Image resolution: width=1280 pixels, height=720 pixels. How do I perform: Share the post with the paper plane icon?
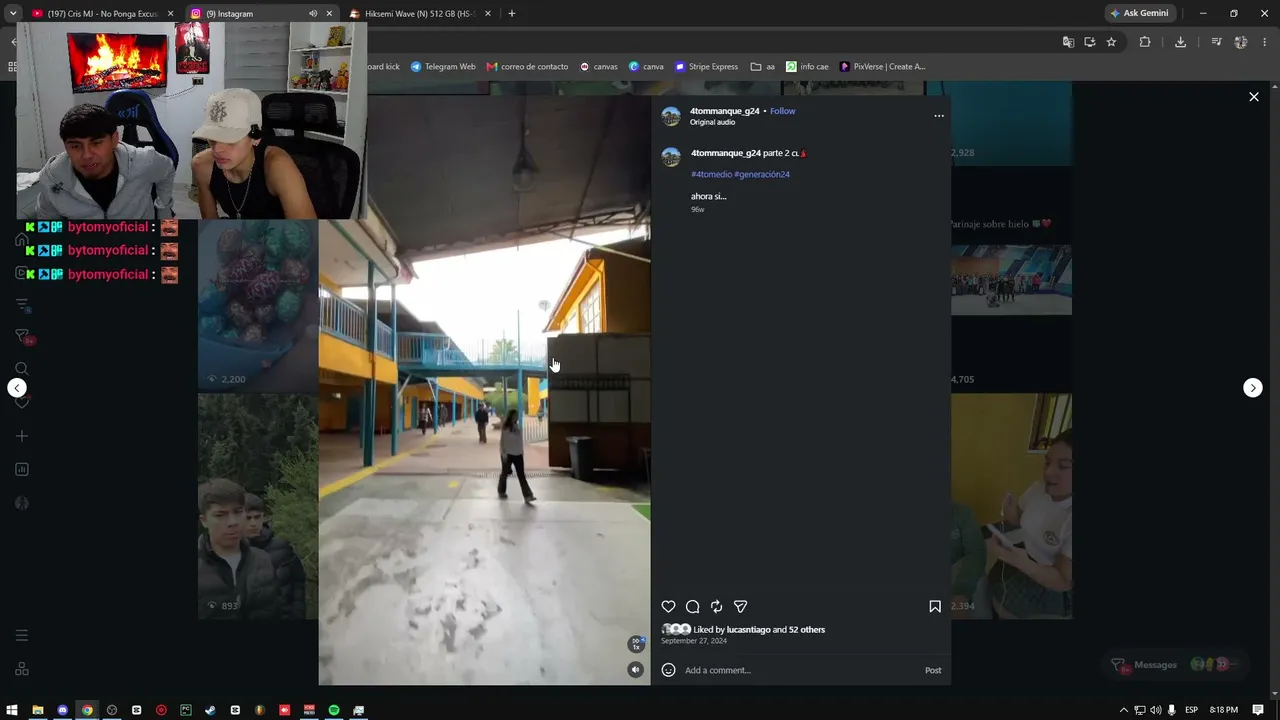740,607
